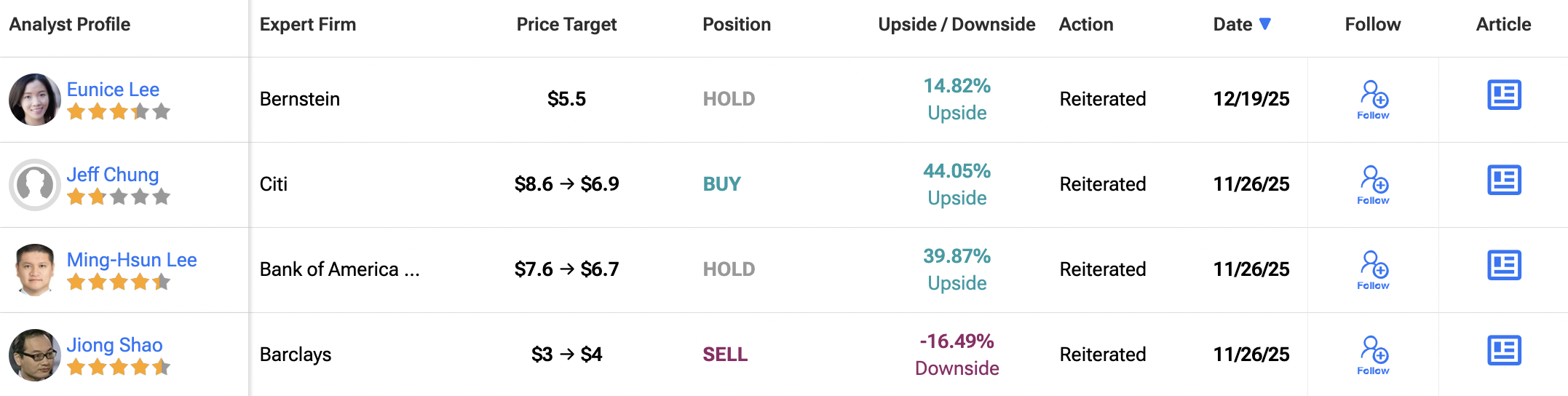1568x396 pixels.
Task: Open Eunice Lee's analyst profile link
Action: click(113, 90)
